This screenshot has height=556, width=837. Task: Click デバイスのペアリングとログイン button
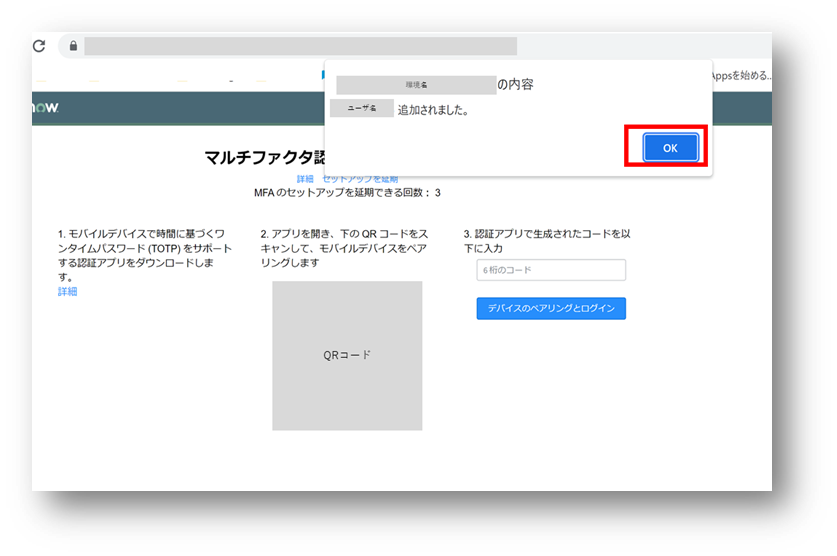click(551, 308)
